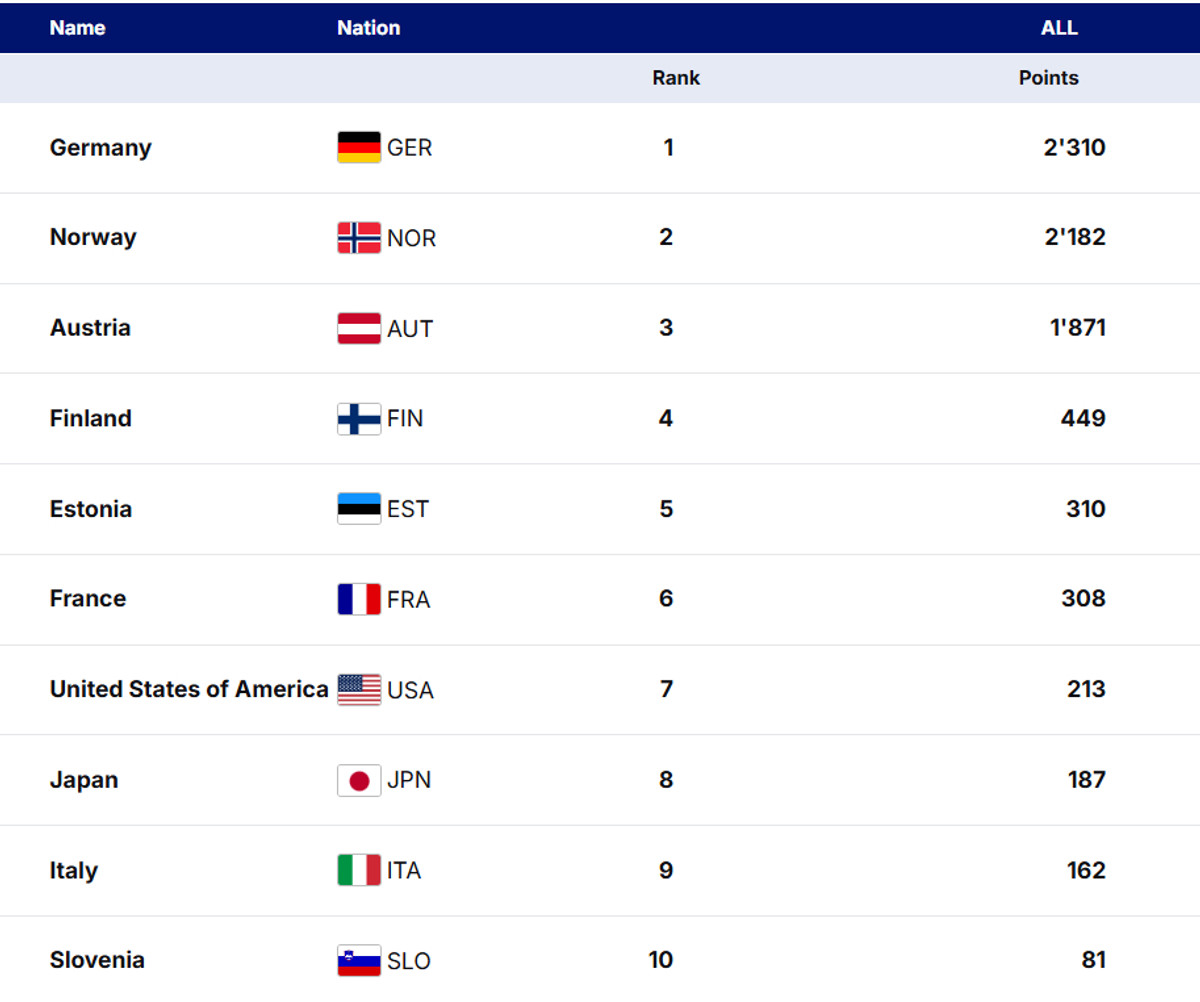Click the GER nation code
This screenshot has width=1200, height=1002.
pos(410,148)
